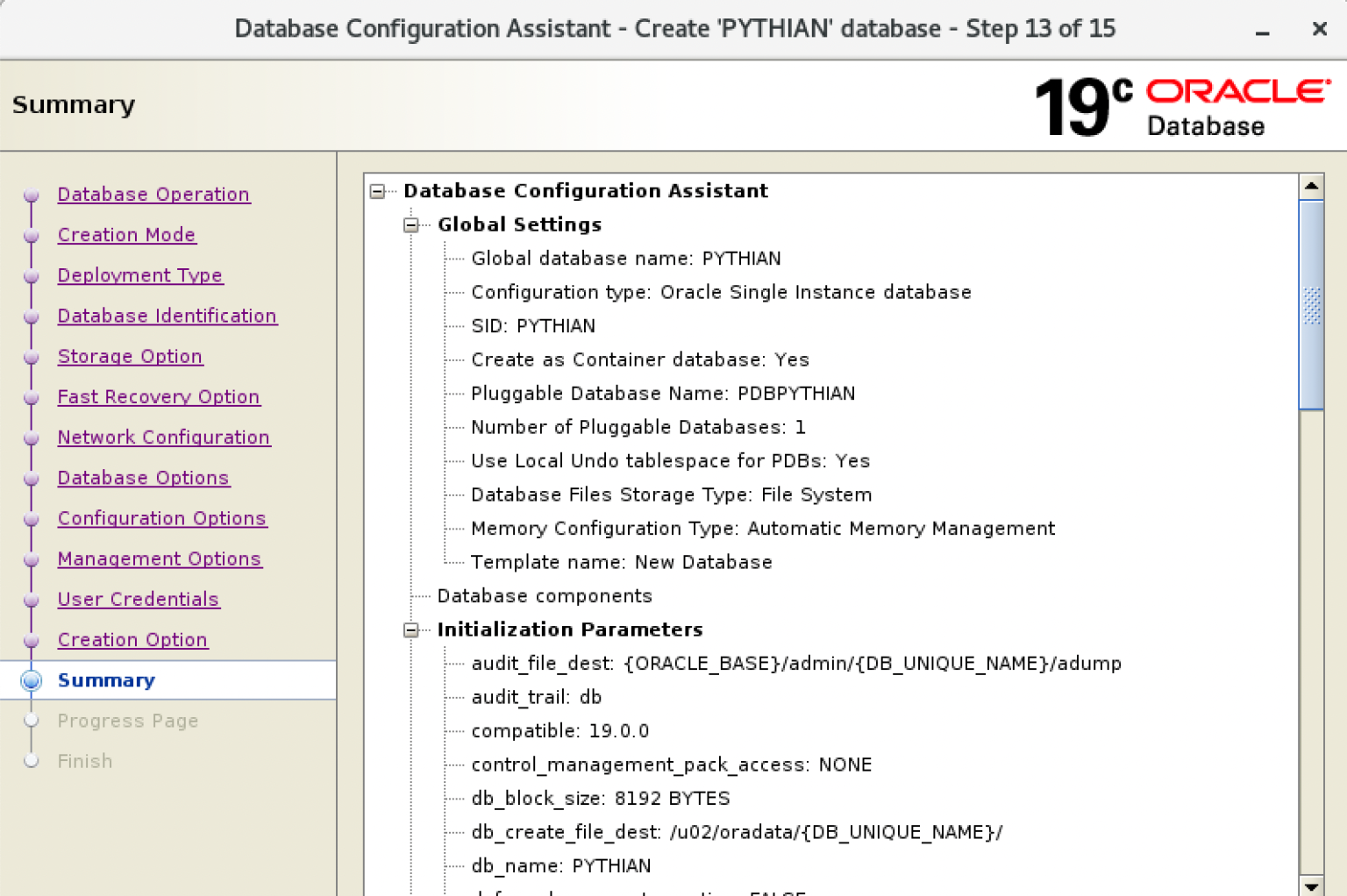Collapse the Global Settings tree node
The image size is (1347, 896).
click(411, 225)
